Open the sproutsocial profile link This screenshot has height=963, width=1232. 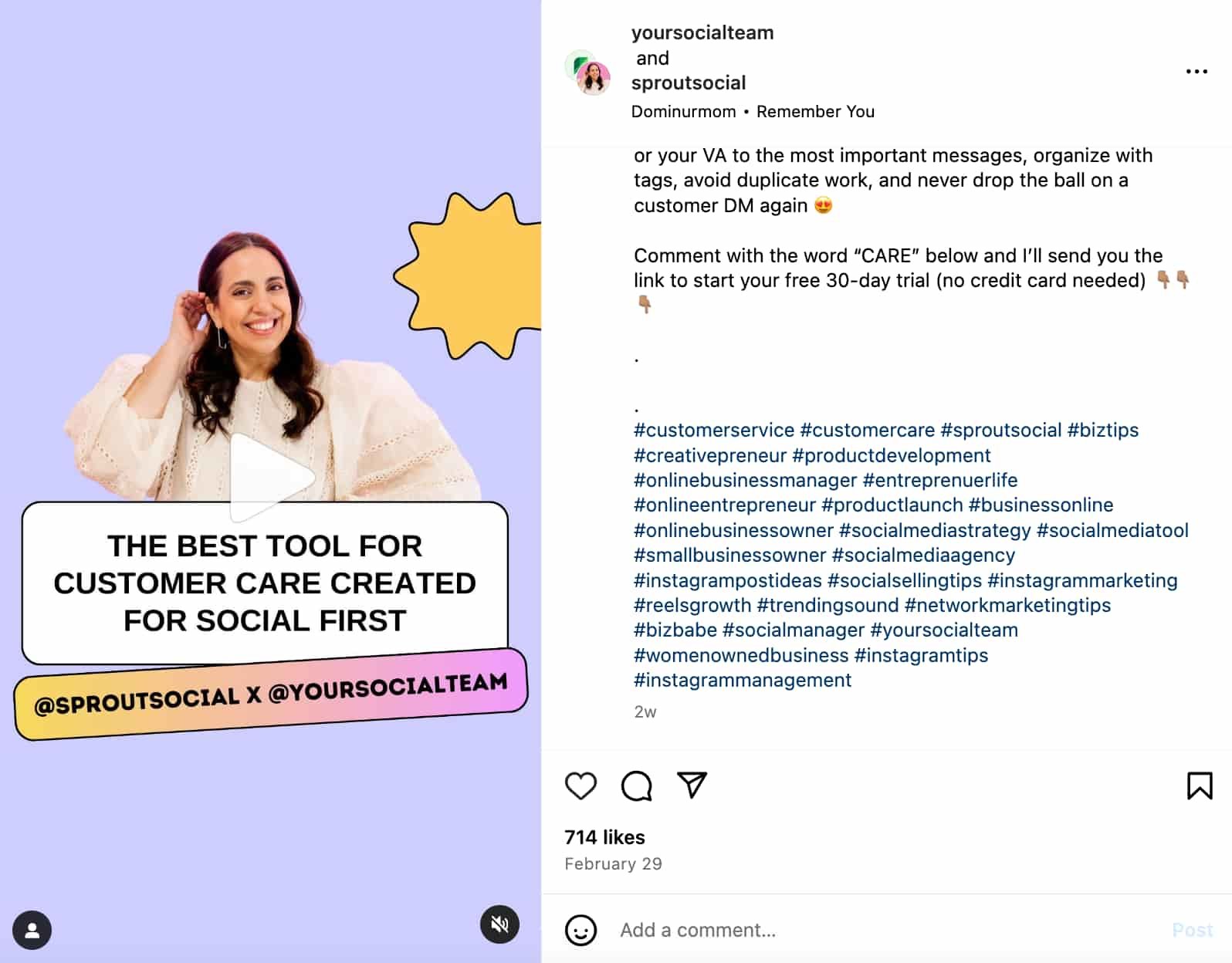688,83
